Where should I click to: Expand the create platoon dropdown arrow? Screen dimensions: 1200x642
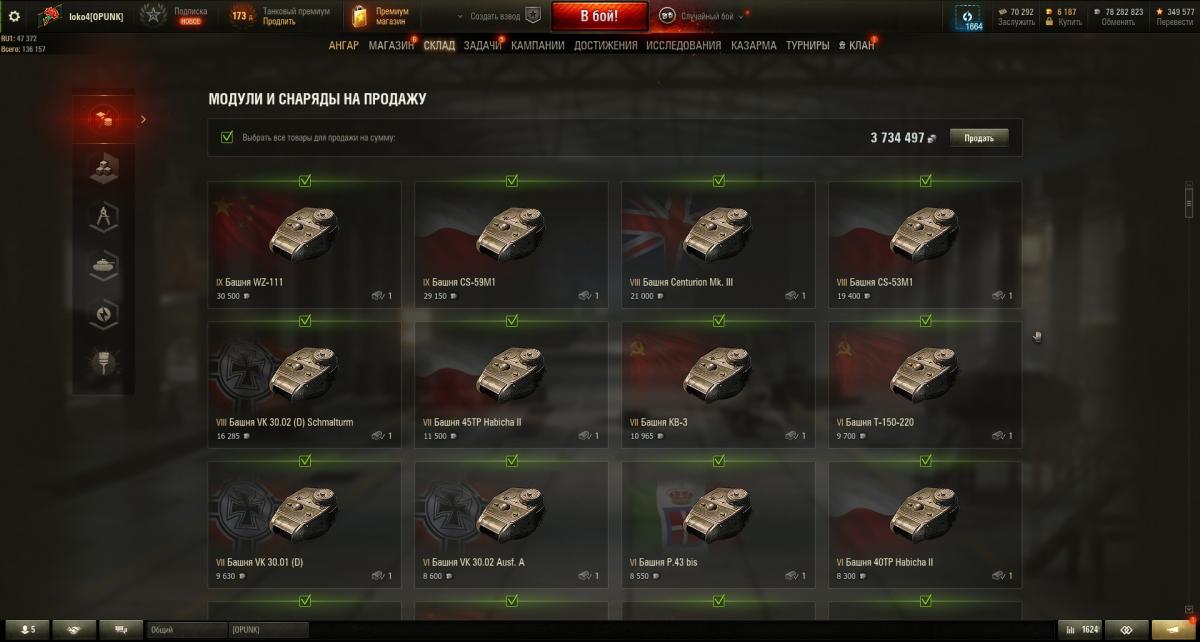[460, 17]
